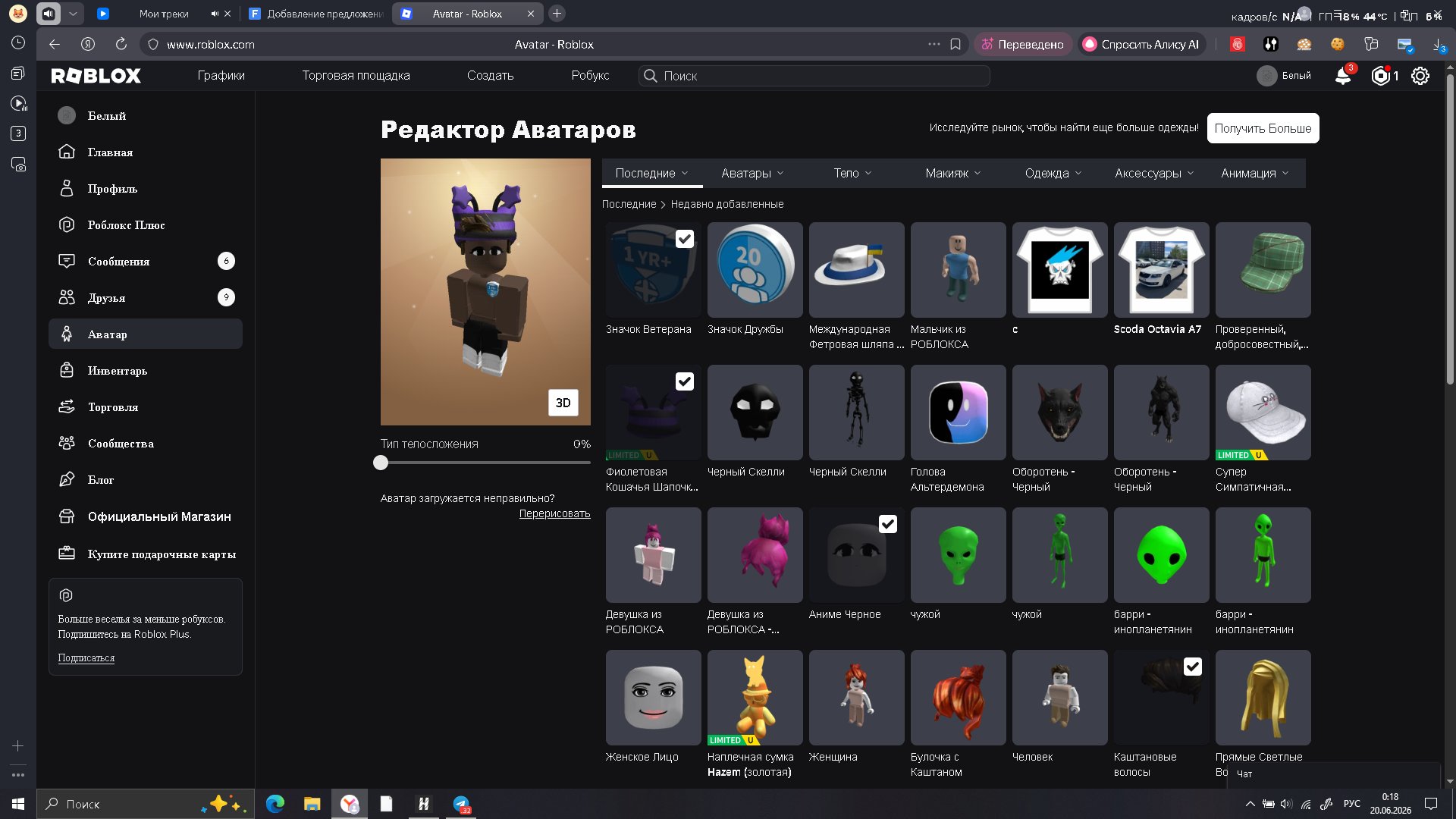This screenshot has height=819, width=1456.
Task: Open Торговая площадка nav menu
Action: (356, 76)
